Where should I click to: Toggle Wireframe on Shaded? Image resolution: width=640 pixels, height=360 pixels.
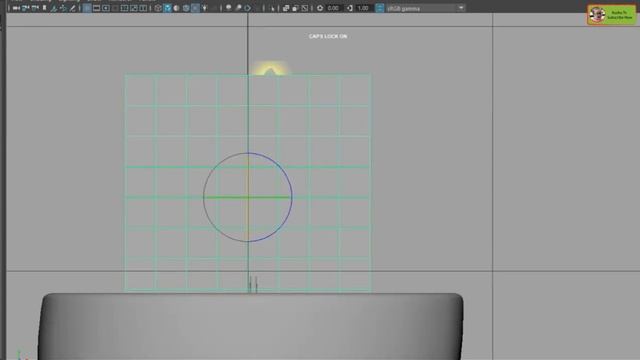(x=186, y=8)
